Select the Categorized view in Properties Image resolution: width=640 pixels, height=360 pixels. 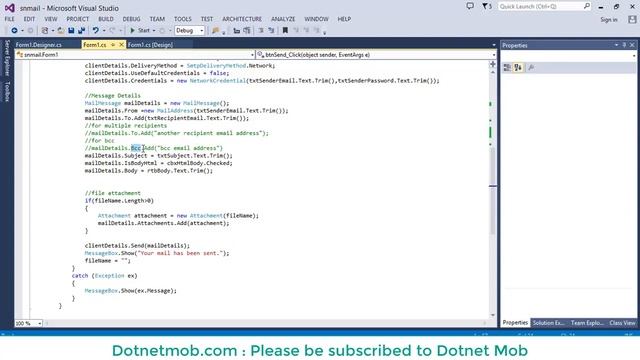[507, 68]
